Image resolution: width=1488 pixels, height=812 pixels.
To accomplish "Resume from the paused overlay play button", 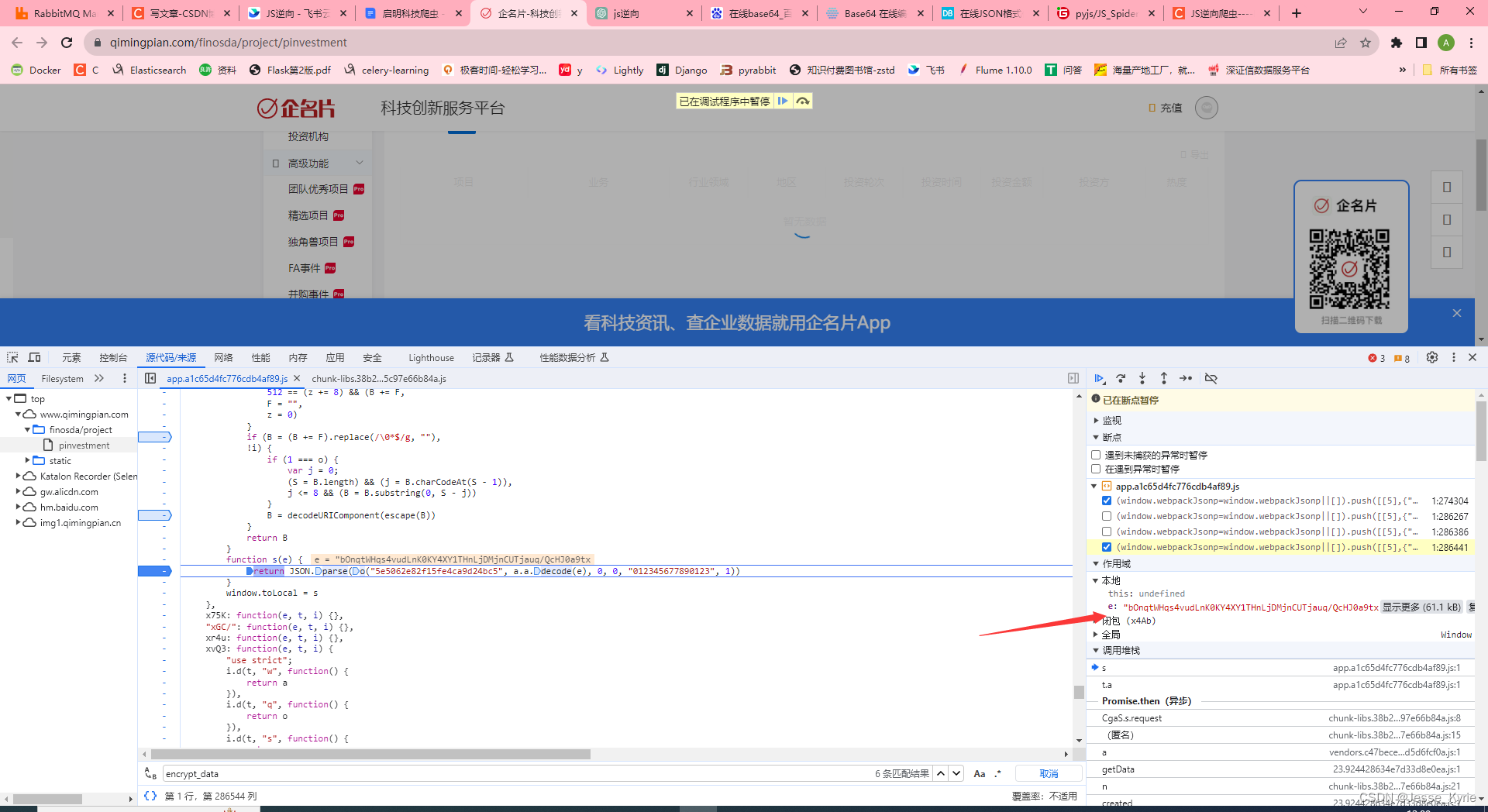I will (x=783, y=101).
